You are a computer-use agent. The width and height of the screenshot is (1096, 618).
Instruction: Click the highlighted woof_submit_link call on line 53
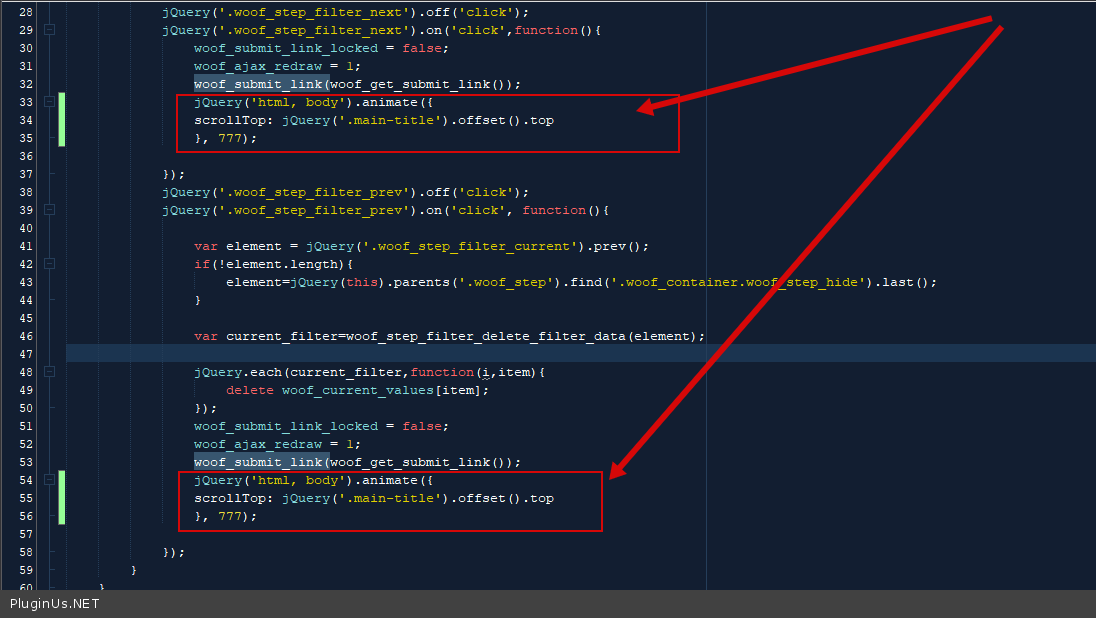[x=260, y=462]
